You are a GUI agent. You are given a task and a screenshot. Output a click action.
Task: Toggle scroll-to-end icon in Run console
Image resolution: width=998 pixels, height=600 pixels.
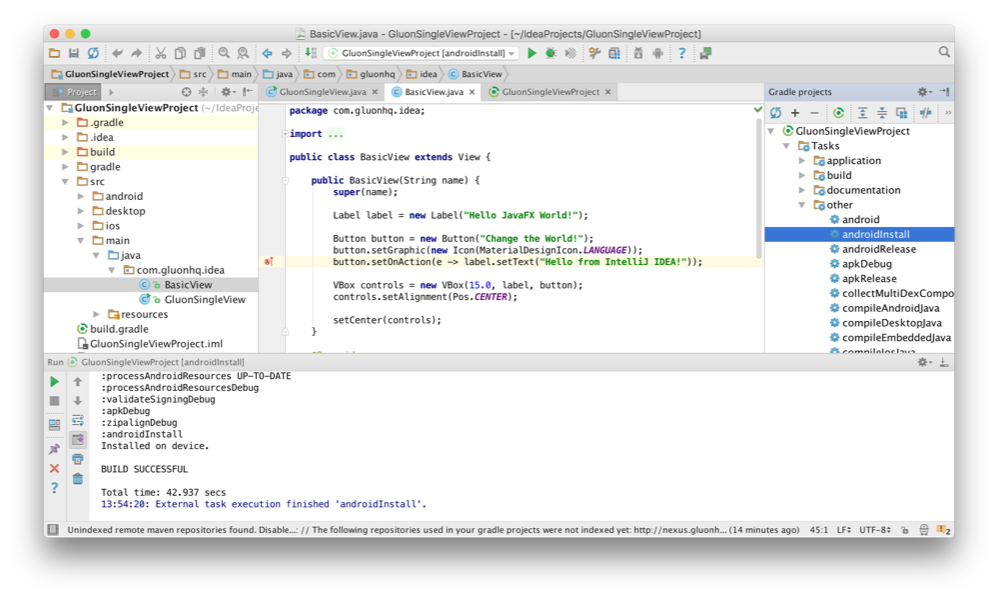(78, 440)
